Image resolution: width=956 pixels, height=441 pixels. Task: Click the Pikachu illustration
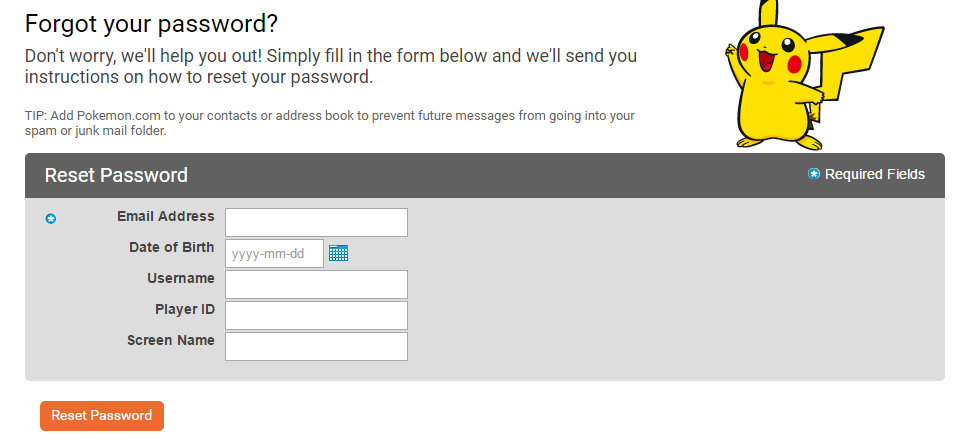[801, 75]
